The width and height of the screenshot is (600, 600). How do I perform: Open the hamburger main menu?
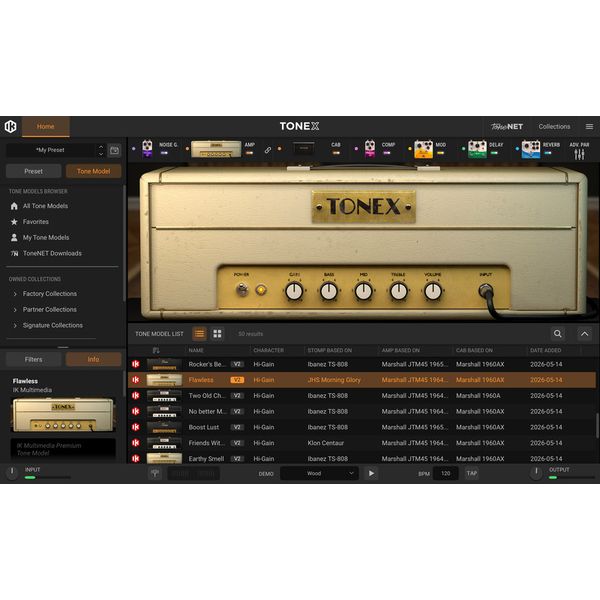[589, 126]
